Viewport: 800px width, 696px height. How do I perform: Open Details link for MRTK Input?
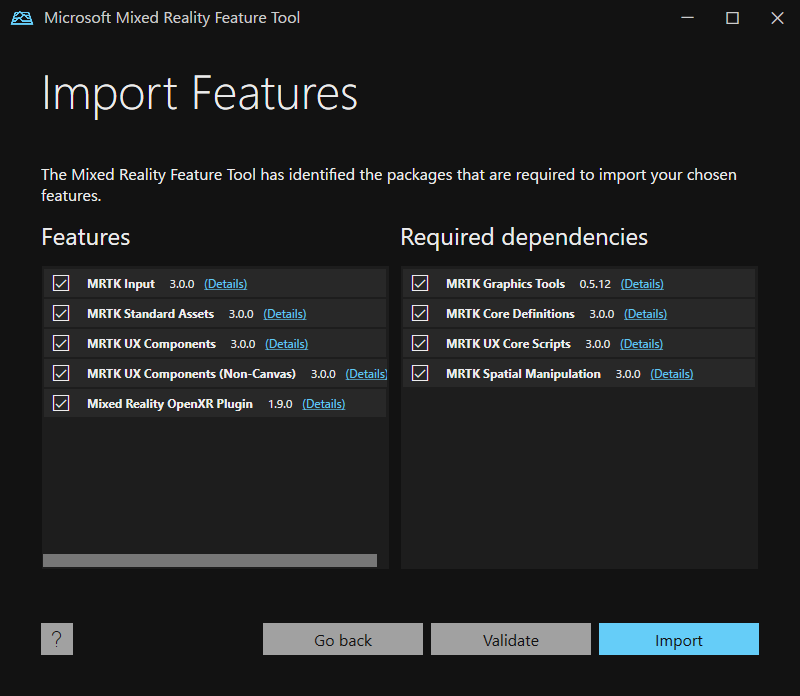click(226, 284)
